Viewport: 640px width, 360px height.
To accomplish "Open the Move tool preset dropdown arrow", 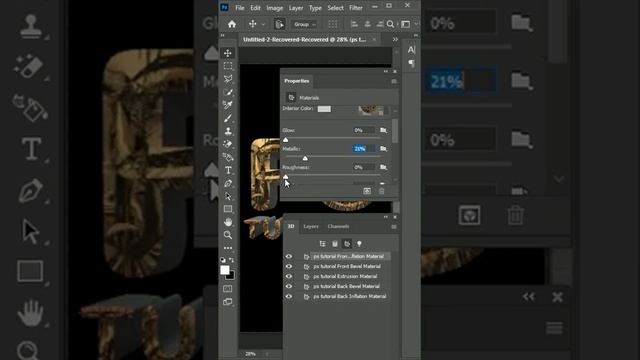I will (x=263, y=24).
